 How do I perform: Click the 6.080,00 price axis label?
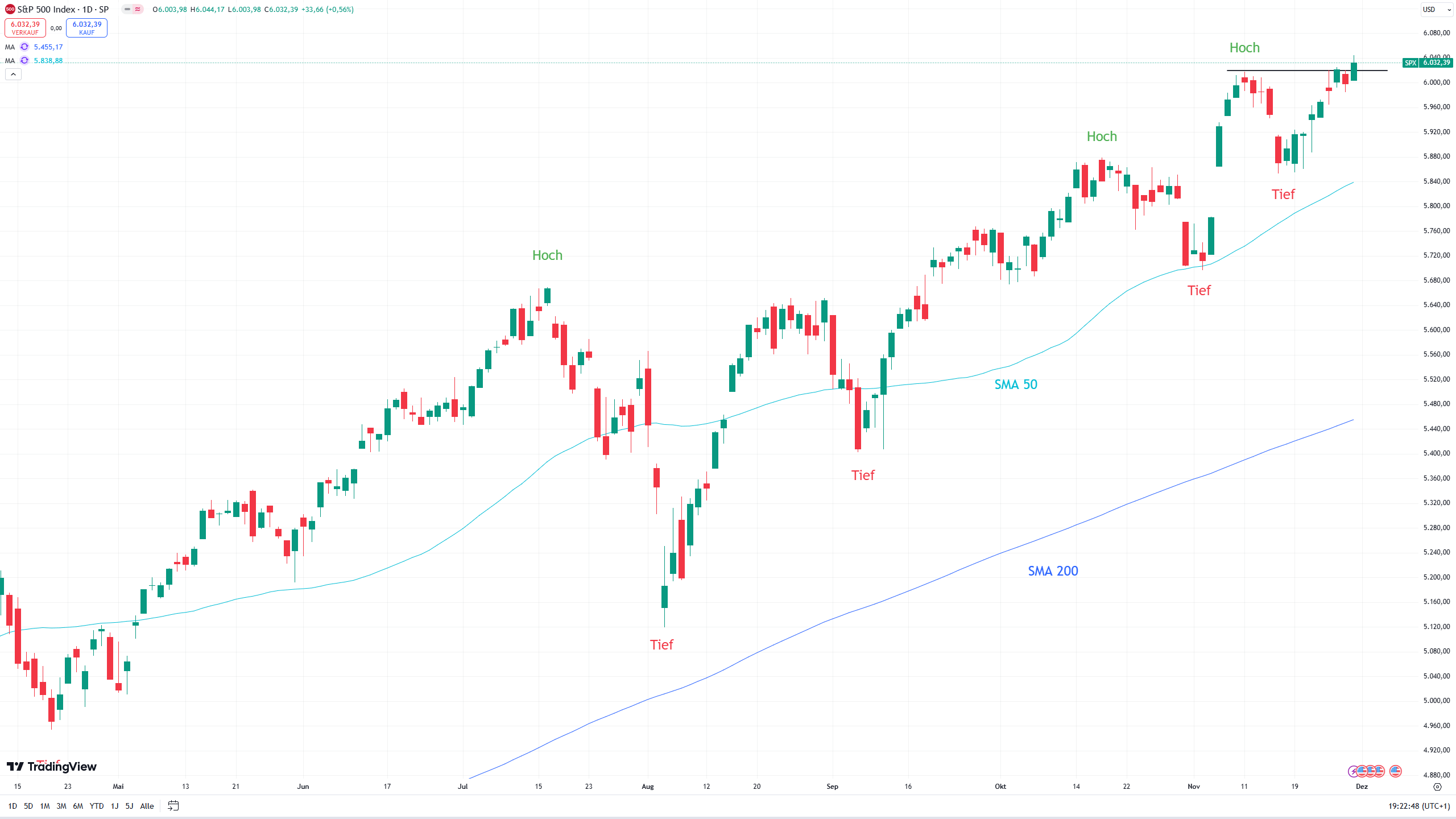(x=1437, y=33)
